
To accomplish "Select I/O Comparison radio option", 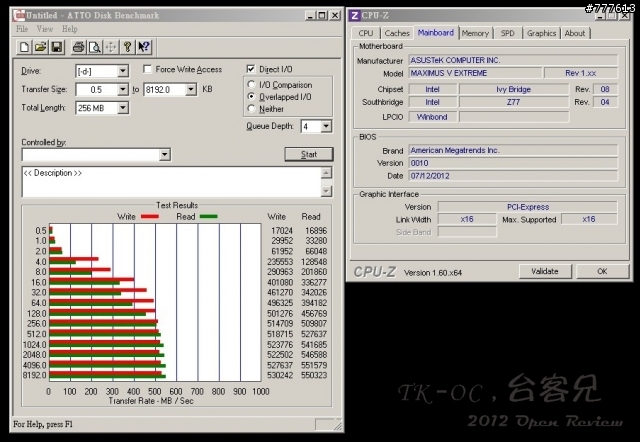I will coord(251,84).
